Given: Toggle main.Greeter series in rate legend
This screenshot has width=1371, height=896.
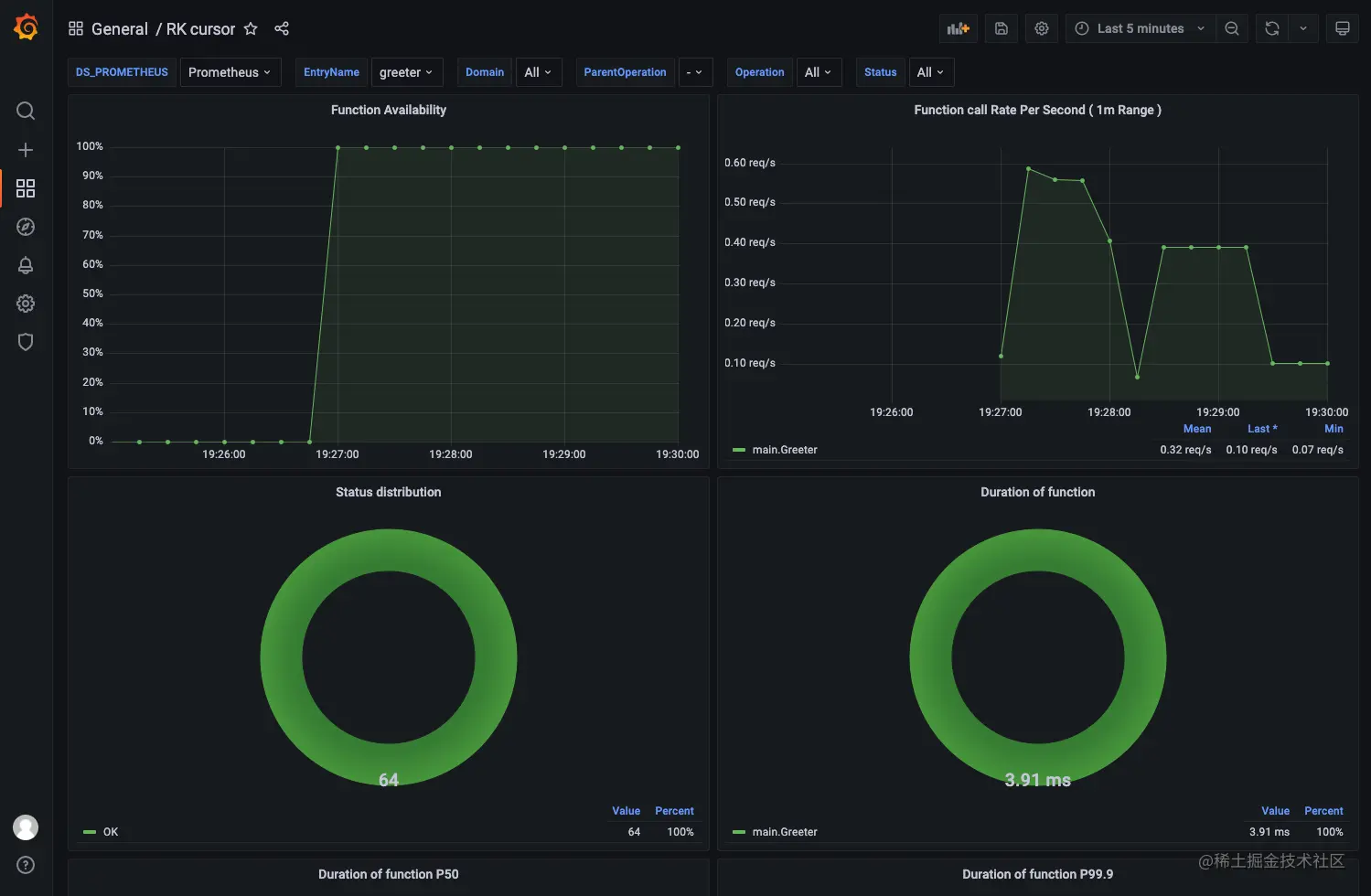Looking at the screenshot, I should [x=784, y=450].
